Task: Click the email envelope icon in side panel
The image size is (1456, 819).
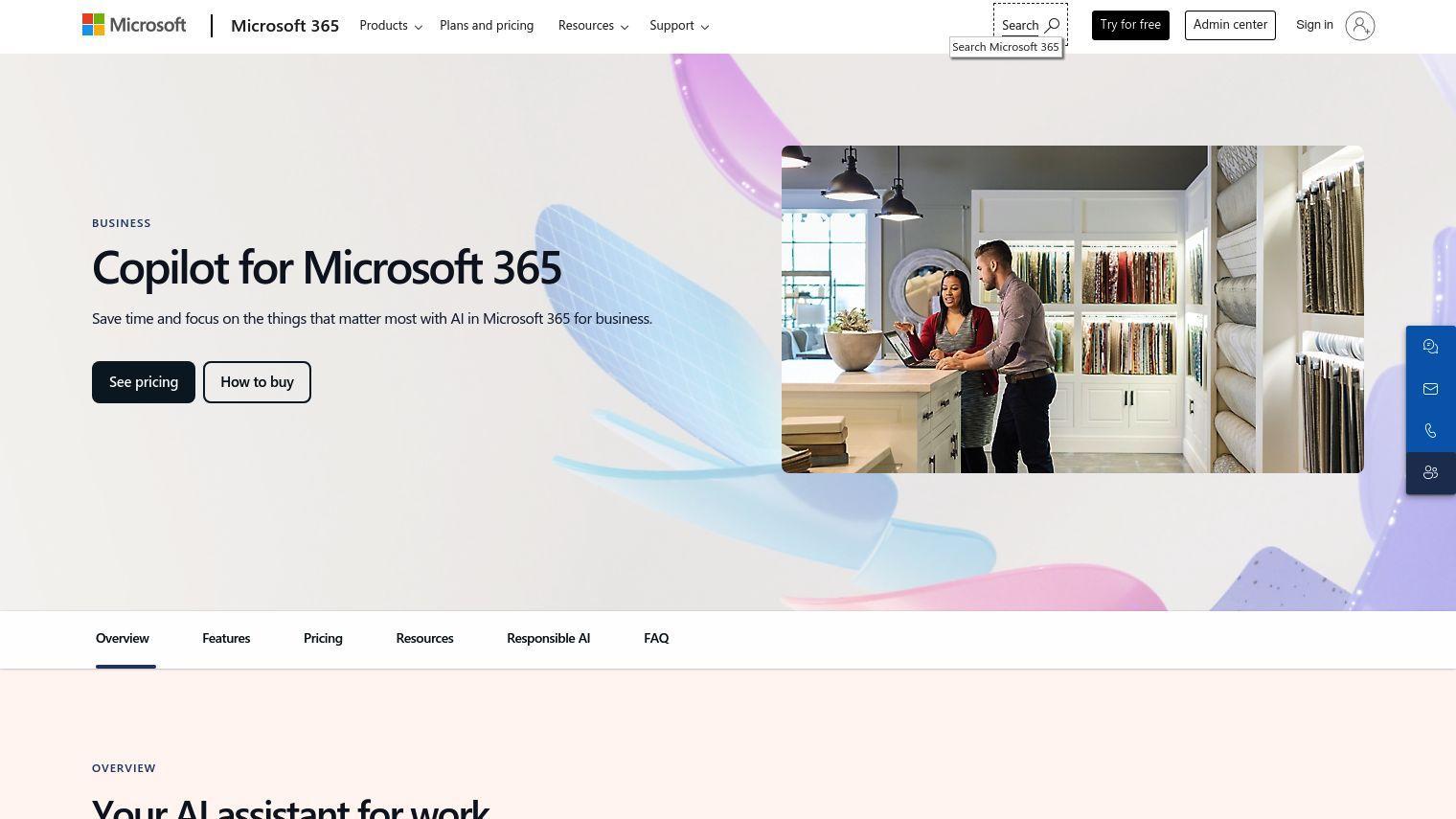Action: [1430, 389]
